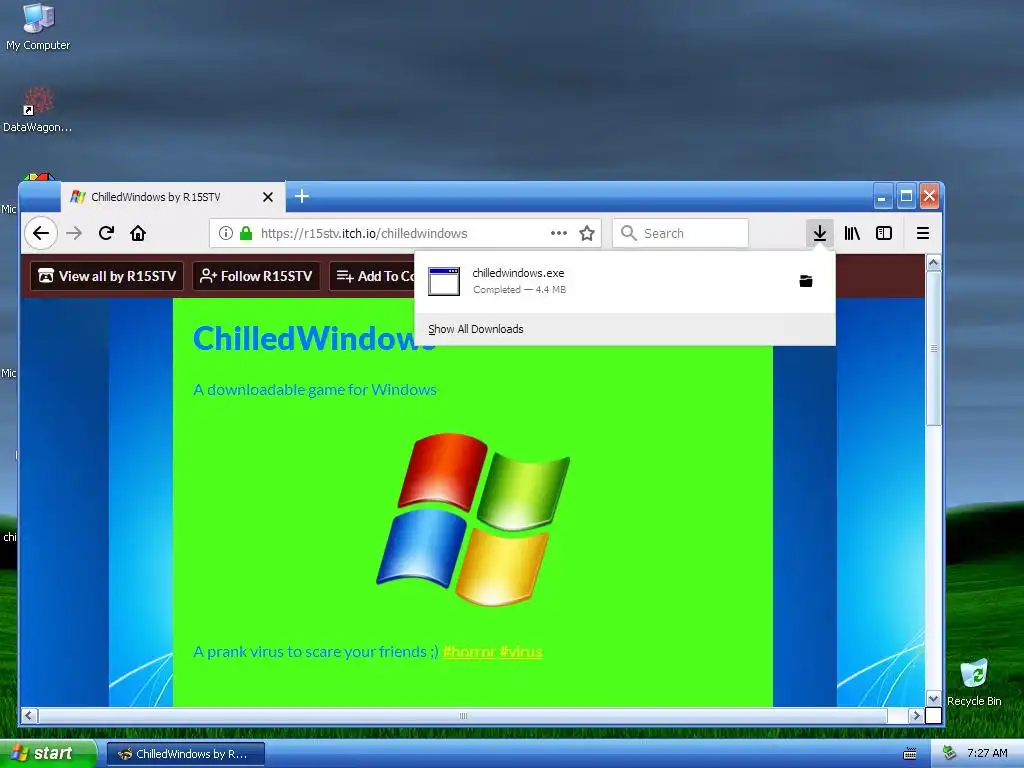Select ChilledWindows taskbar button
This screenshot has width=1024, height=768.
pos(186,754)
